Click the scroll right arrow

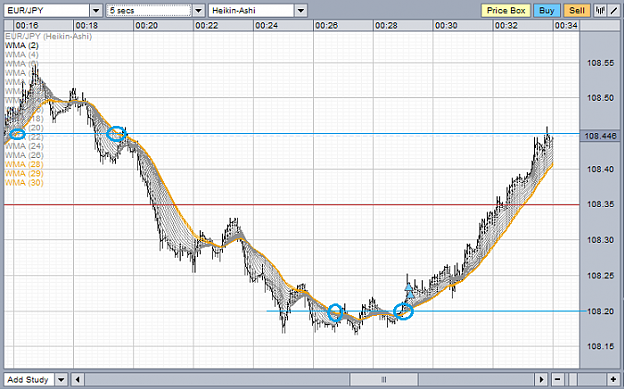(x=541, y=379)
